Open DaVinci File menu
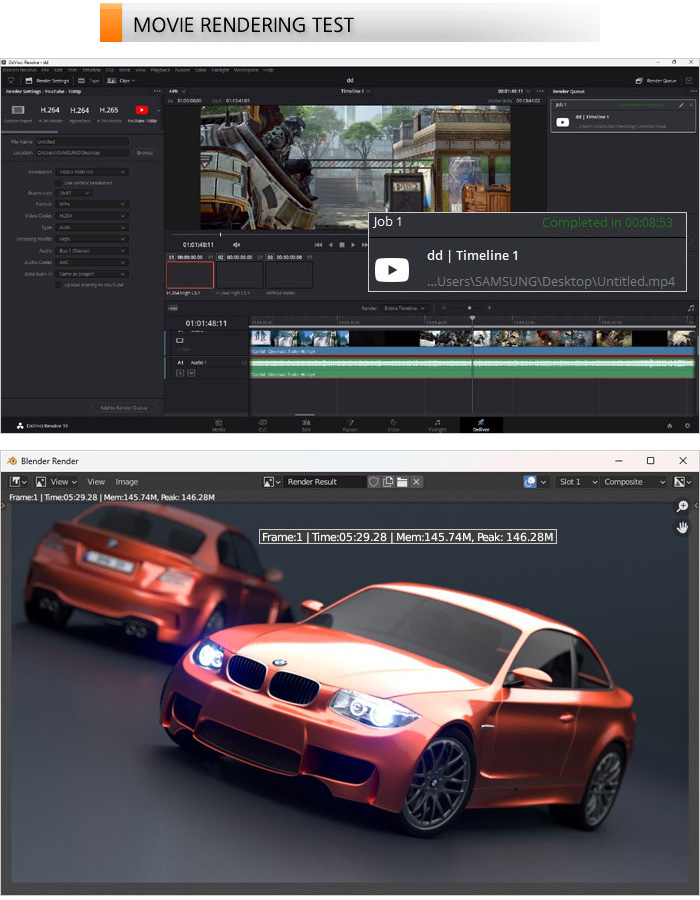The width and height of the screenshot is (700, 900). (45, 70)
